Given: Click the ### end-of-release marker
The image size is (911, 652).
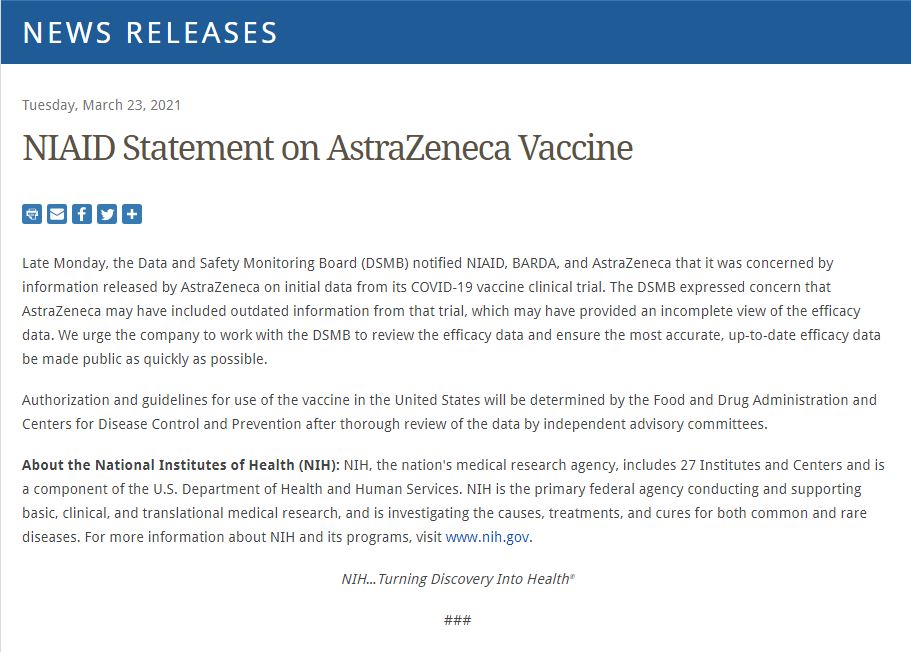Looking at the screenshot, I should [457, 620].
